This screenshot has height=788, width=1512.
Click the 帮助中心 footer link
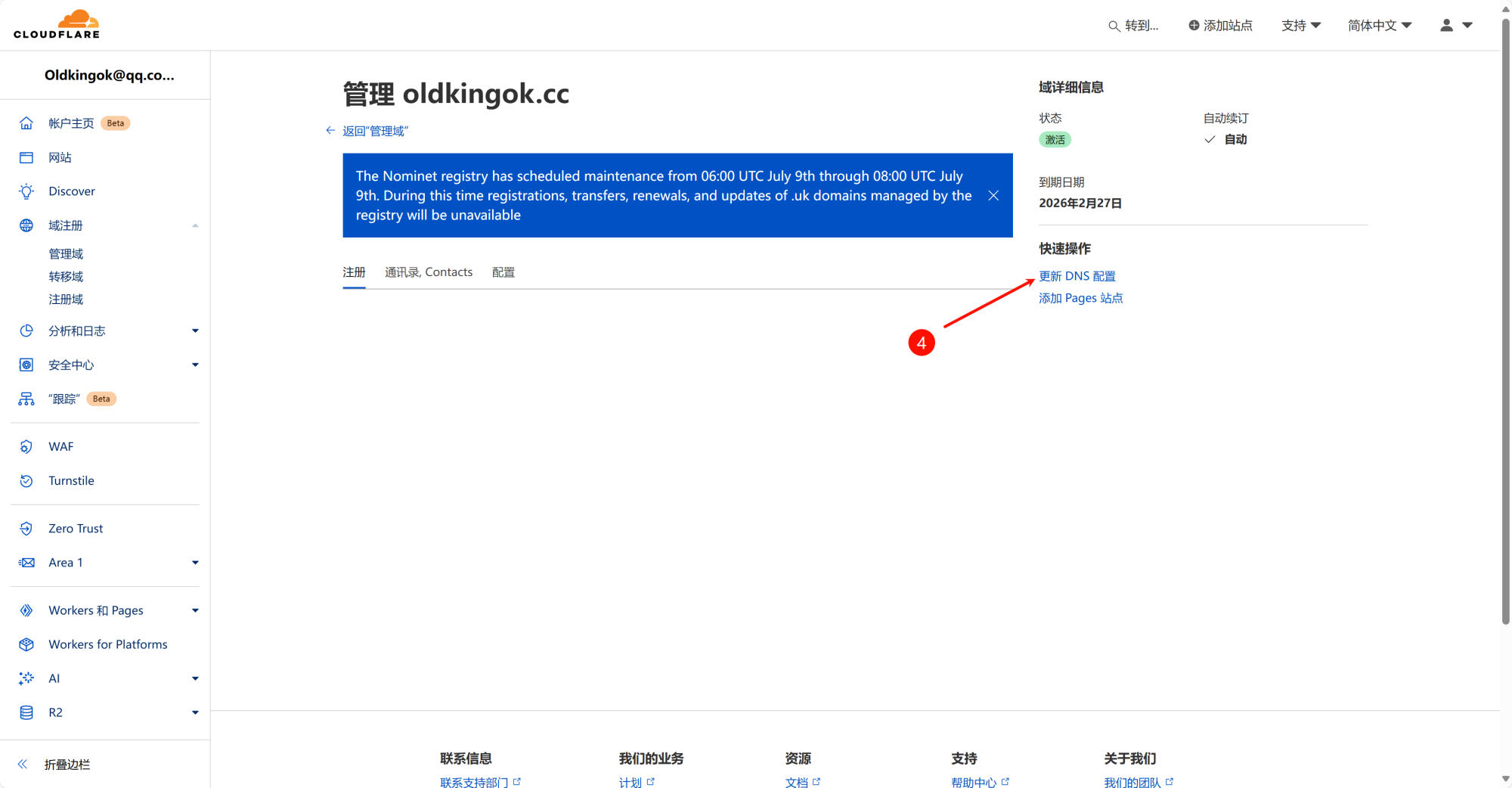[x=974, y=782]
